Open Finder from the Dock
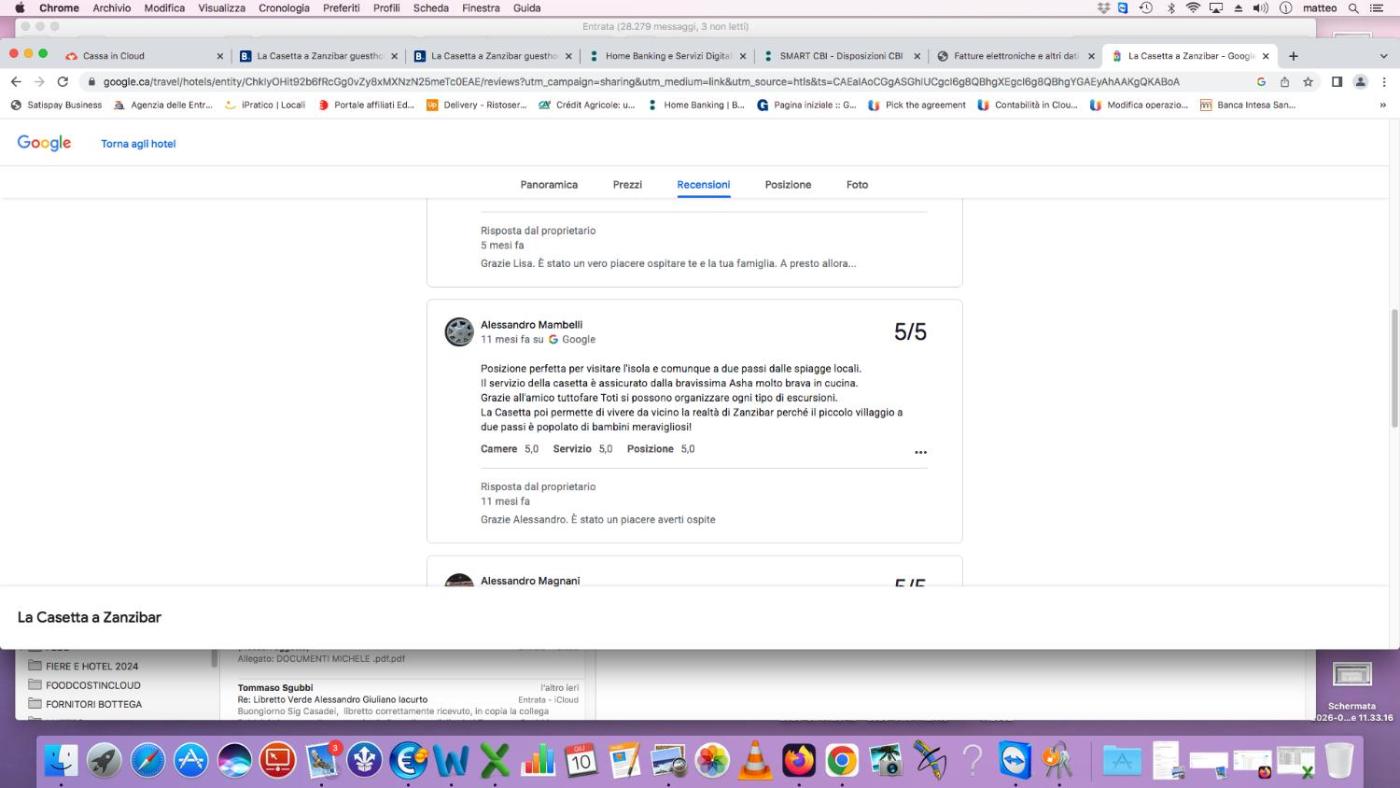The image size is (1400, 788). 62,761
